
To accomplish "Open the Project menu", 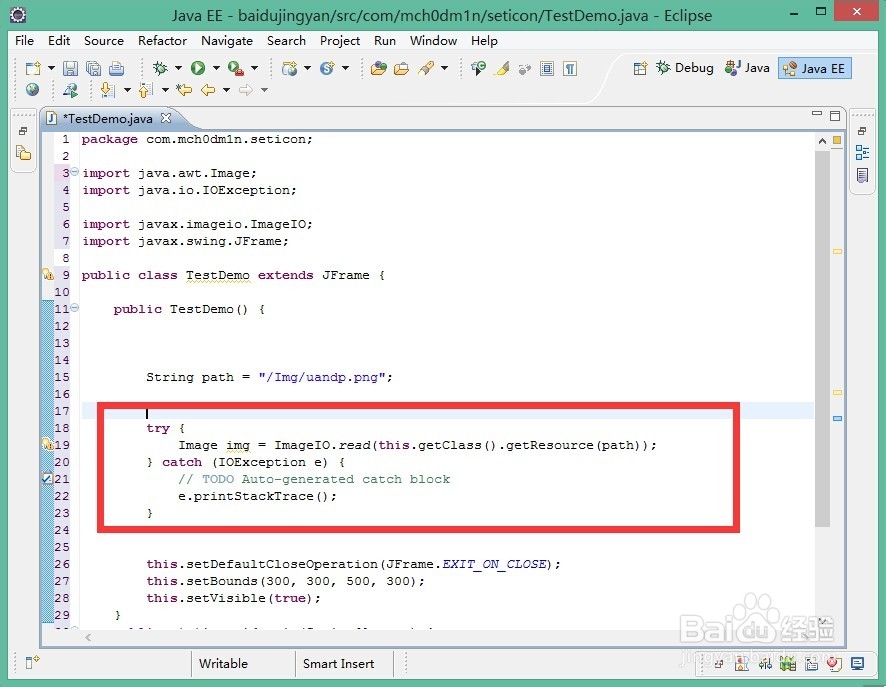I will [x=340, y=41].
